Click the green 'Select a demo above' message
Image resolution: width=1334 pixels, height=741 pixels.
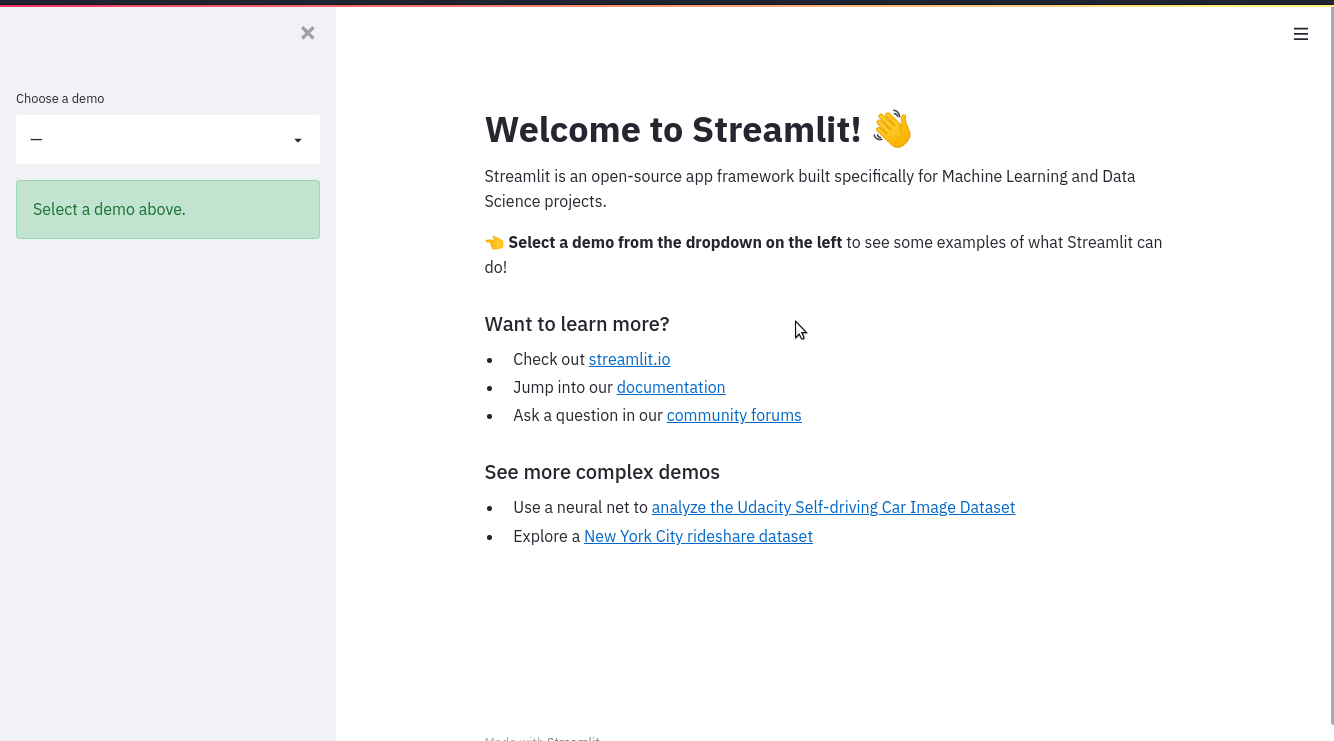tap(167, 209)
